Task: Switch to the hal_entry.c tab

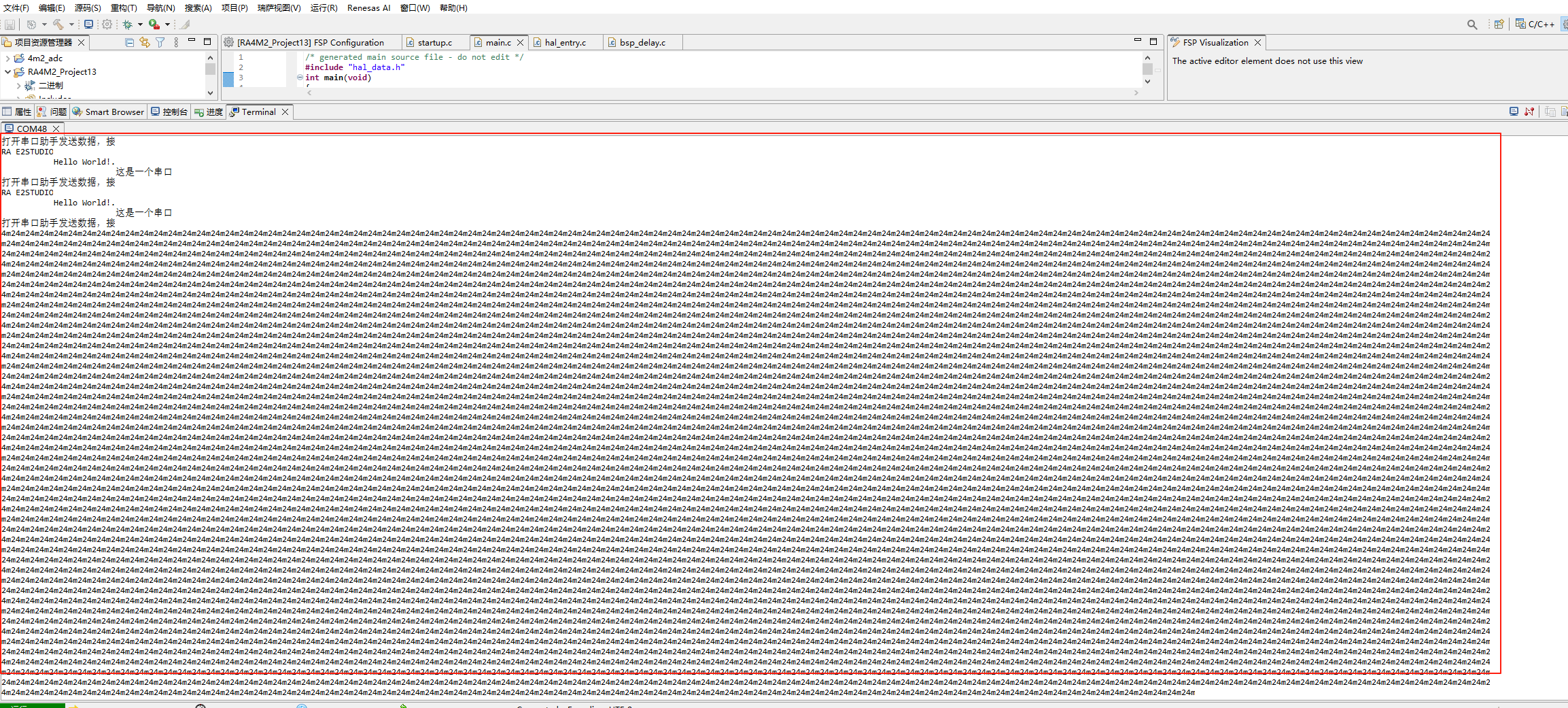Action: click(x=565, y=42)
